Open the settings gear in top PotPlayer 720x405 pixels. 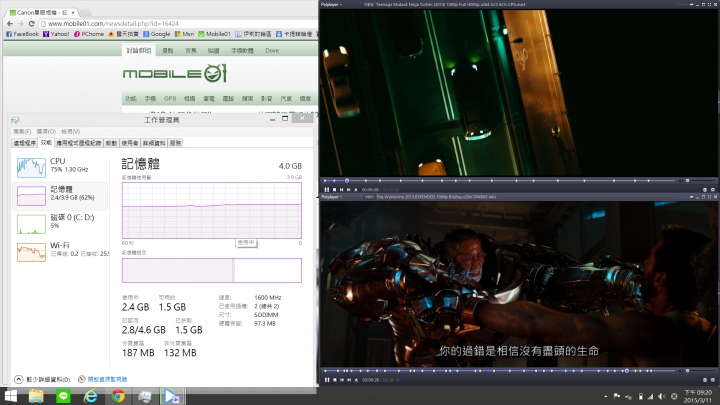tap(713, 190)
